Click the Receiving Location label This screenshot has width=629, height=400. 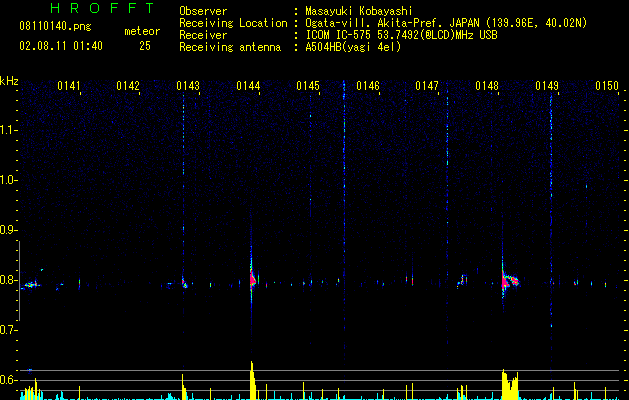pos(233,23)
